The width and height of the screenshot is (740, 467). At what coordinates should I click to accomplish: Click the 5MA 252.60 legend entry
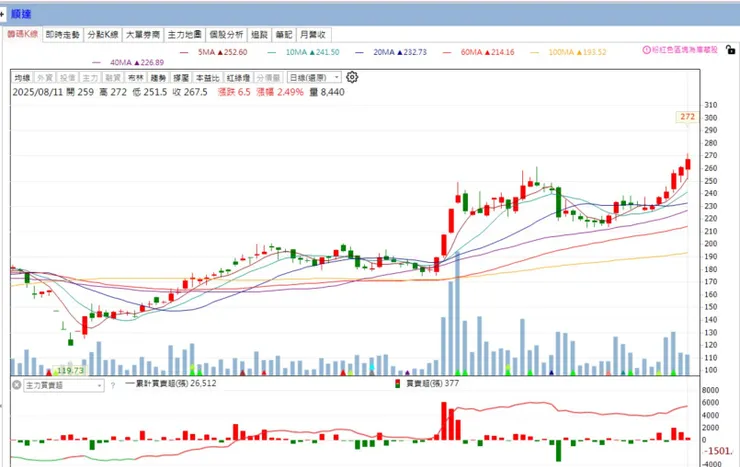(214, 52)
